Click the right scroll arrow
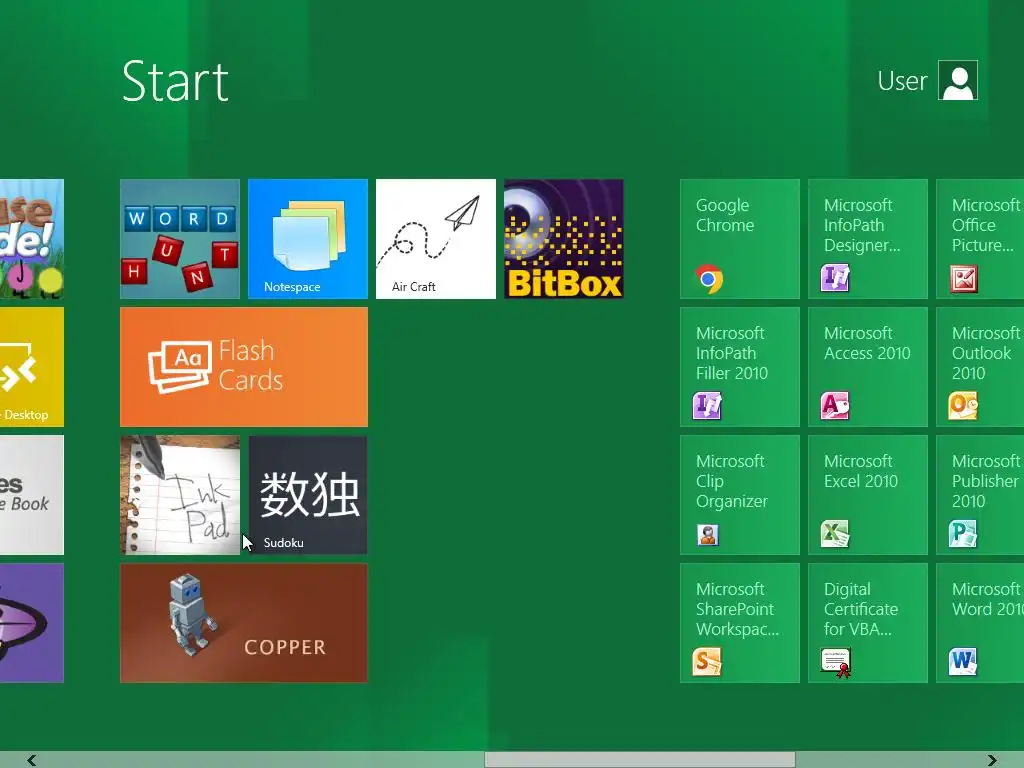The height and width of the screenshot is (768, 1024). click(992, 760)
